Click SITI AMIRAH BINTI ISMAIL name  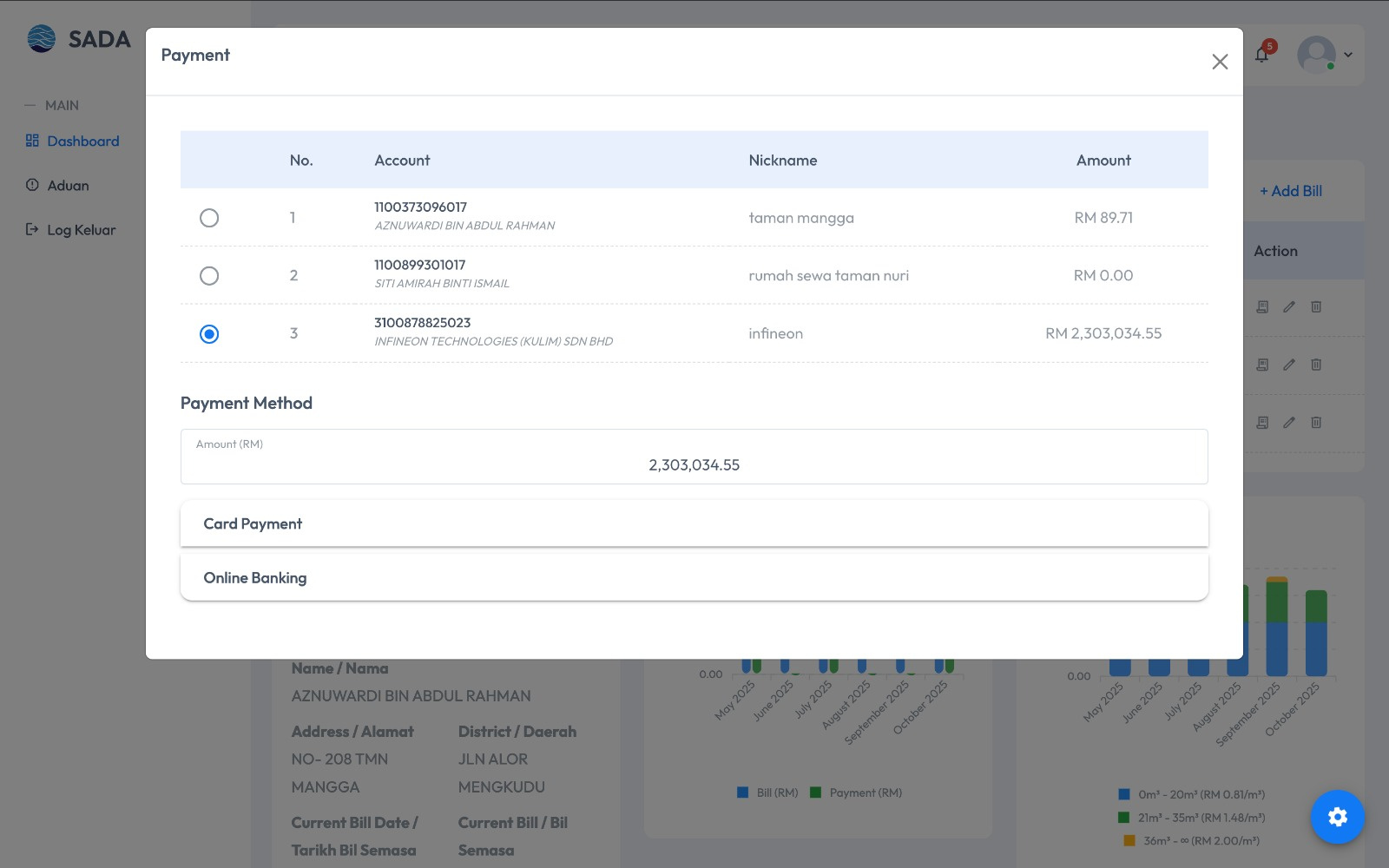(x=442, y=284)
